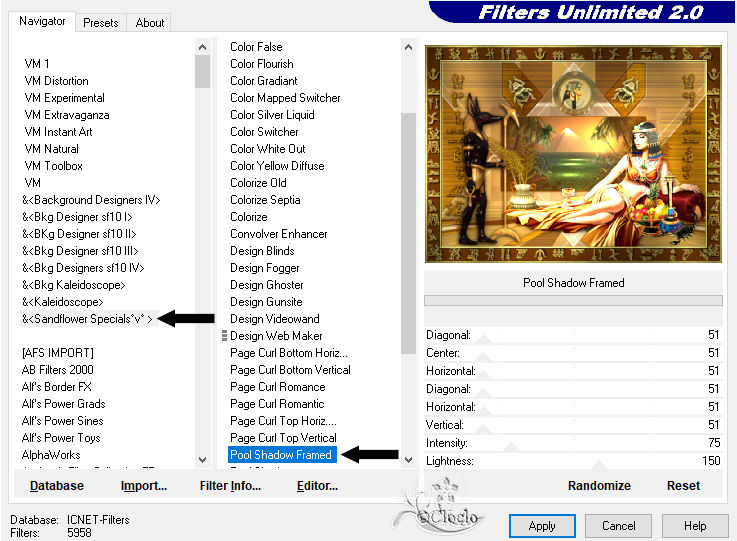Viewport: 737px width, 541px height.
Task: Reset the filter parameters
Action: pos(683,486)
